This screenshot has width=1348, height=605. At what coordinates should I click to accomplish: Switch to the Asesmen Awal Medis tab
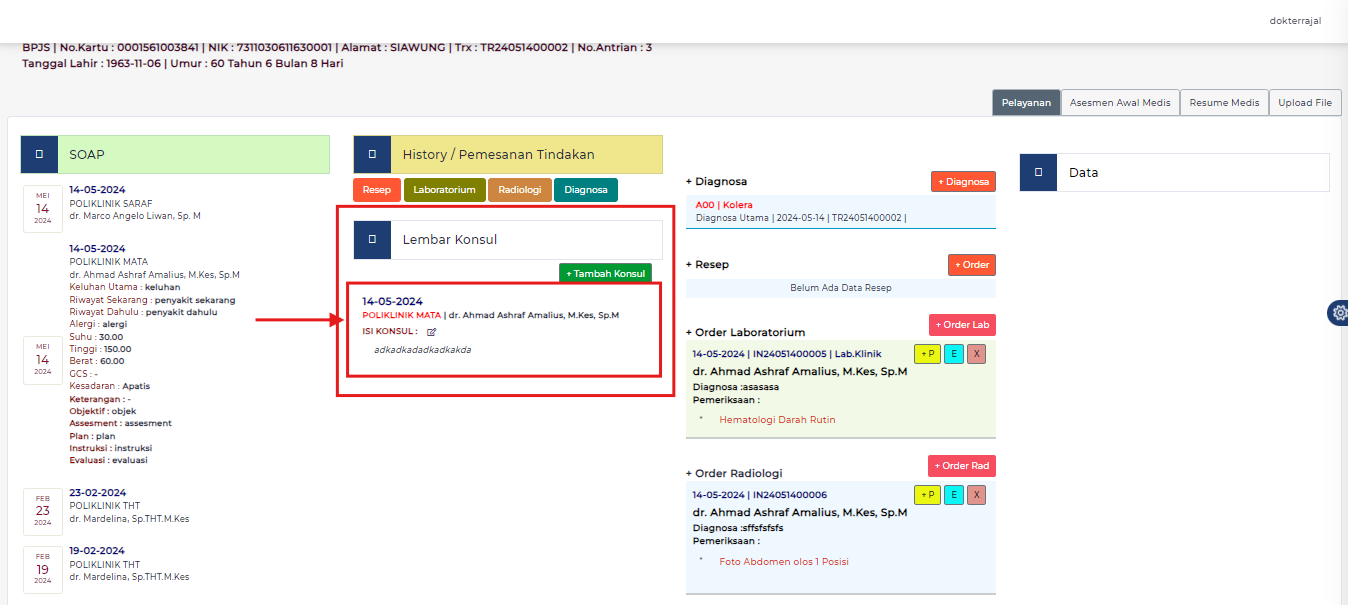[x=1119, y=102]
